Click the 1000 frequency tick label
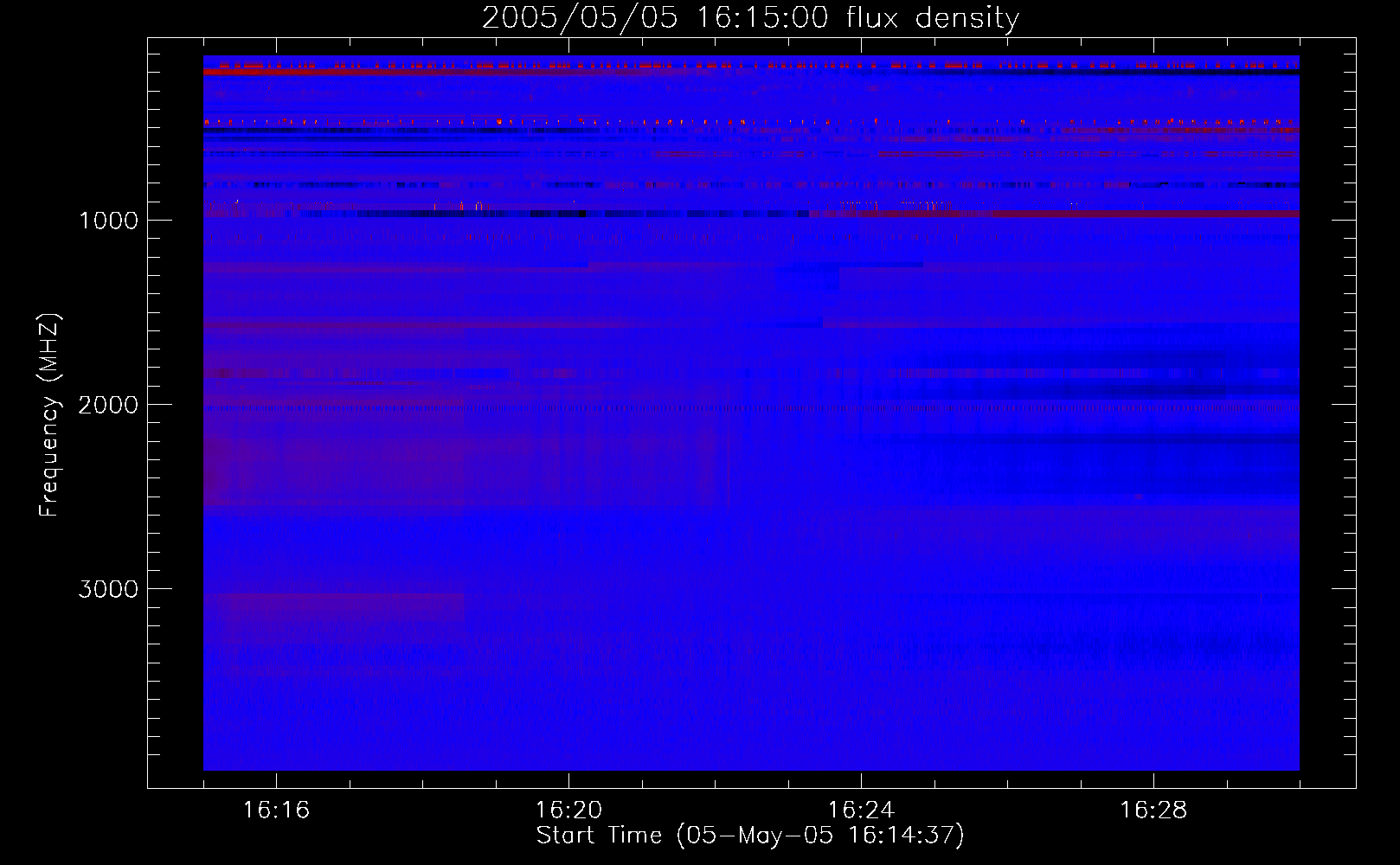Viewport: 1400px width, 865px height. pos(108,221)
